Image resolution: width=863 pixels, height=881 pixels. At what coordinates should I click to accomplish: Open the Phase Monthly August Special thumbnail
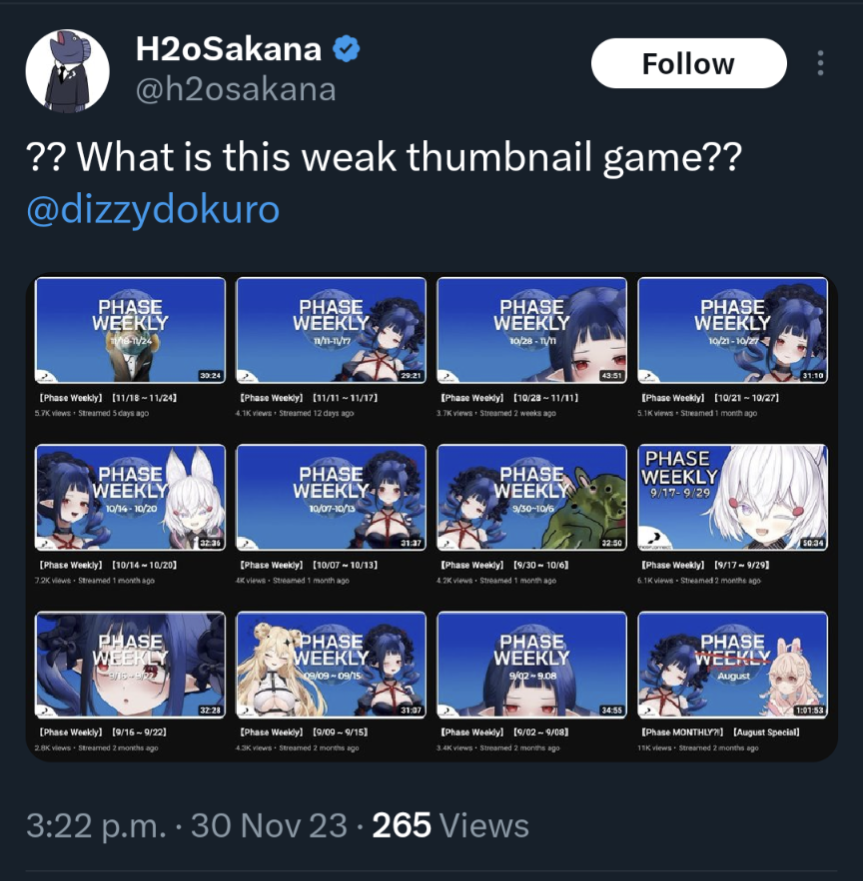[x=733, y=665]
